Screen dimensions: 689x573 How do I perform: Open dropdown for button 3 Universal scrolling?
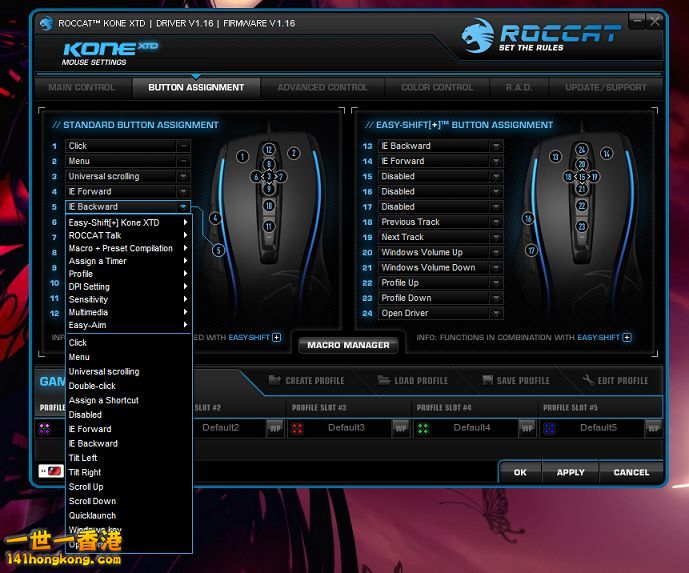183,176
